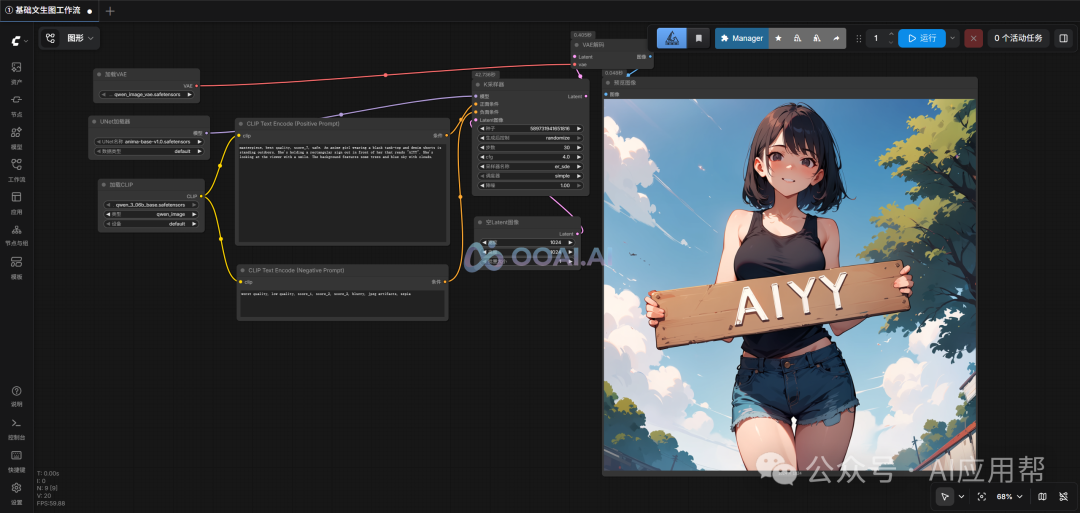Click the fit view icon in bottom bar
This screenshot has height=513, width=1080.
982,496
